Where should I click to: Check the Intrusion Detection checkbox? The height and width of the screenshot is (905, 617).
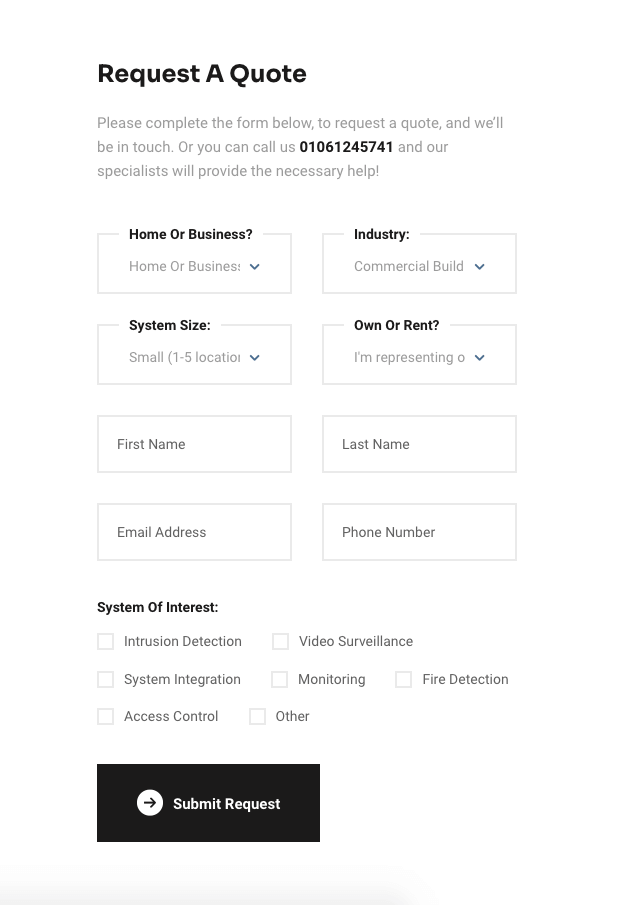pyautogui.click(x=106, y=641)
